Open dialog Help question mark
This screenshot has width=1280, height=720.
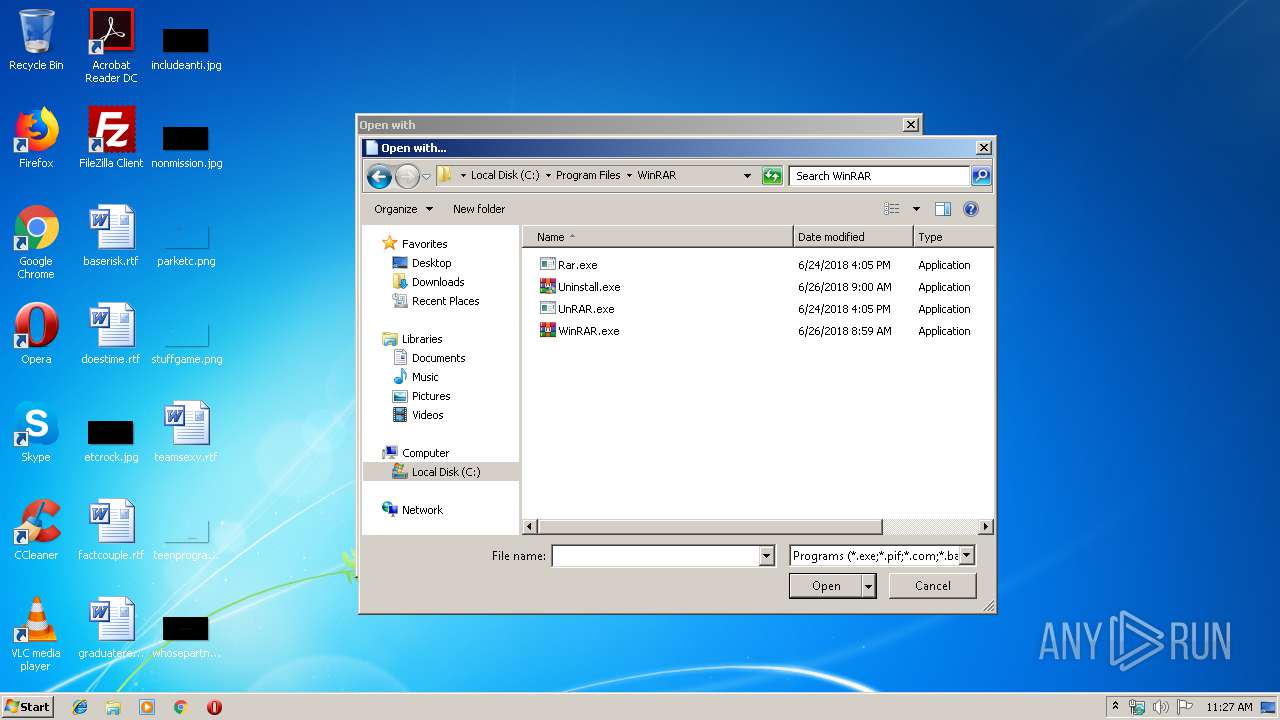[x=970, y=209]
